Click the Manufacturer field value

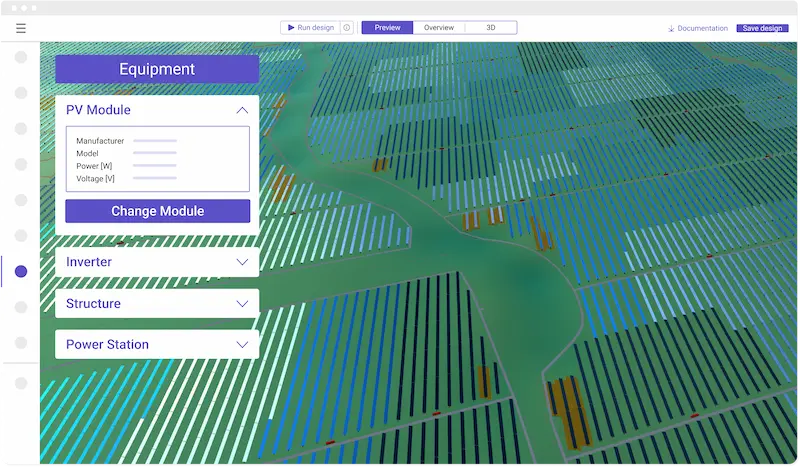155,141
